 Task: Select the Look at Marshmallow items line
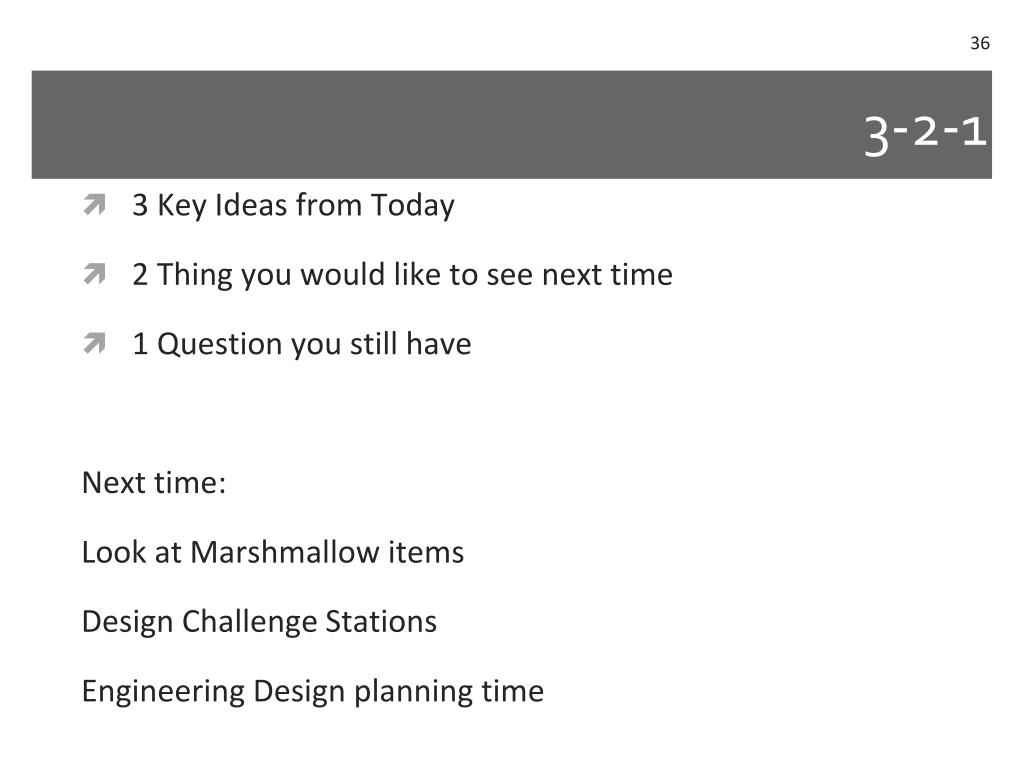(x=273, y=552)
